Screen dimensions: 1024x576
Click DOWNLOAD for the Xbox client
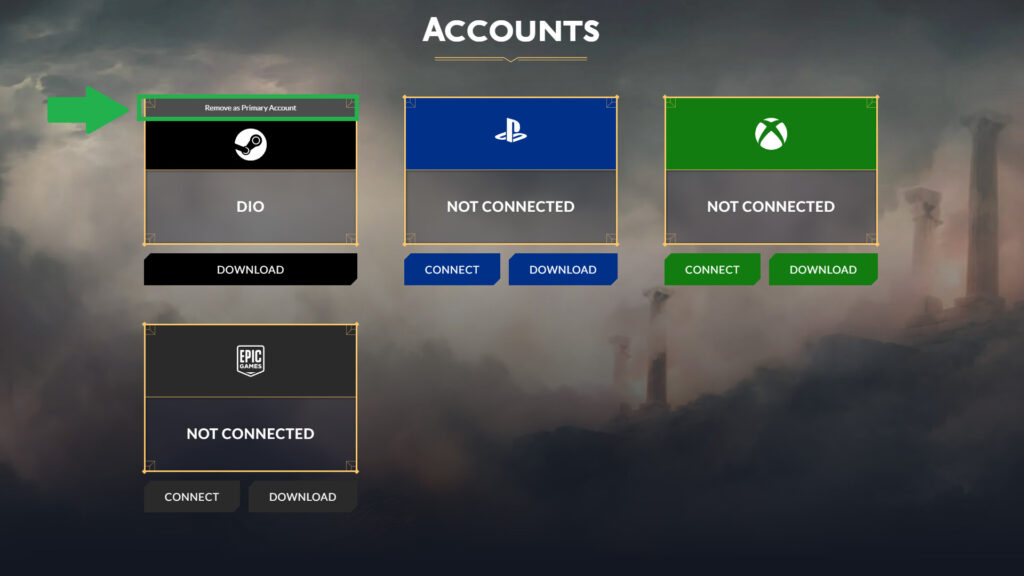pos(823,269)
